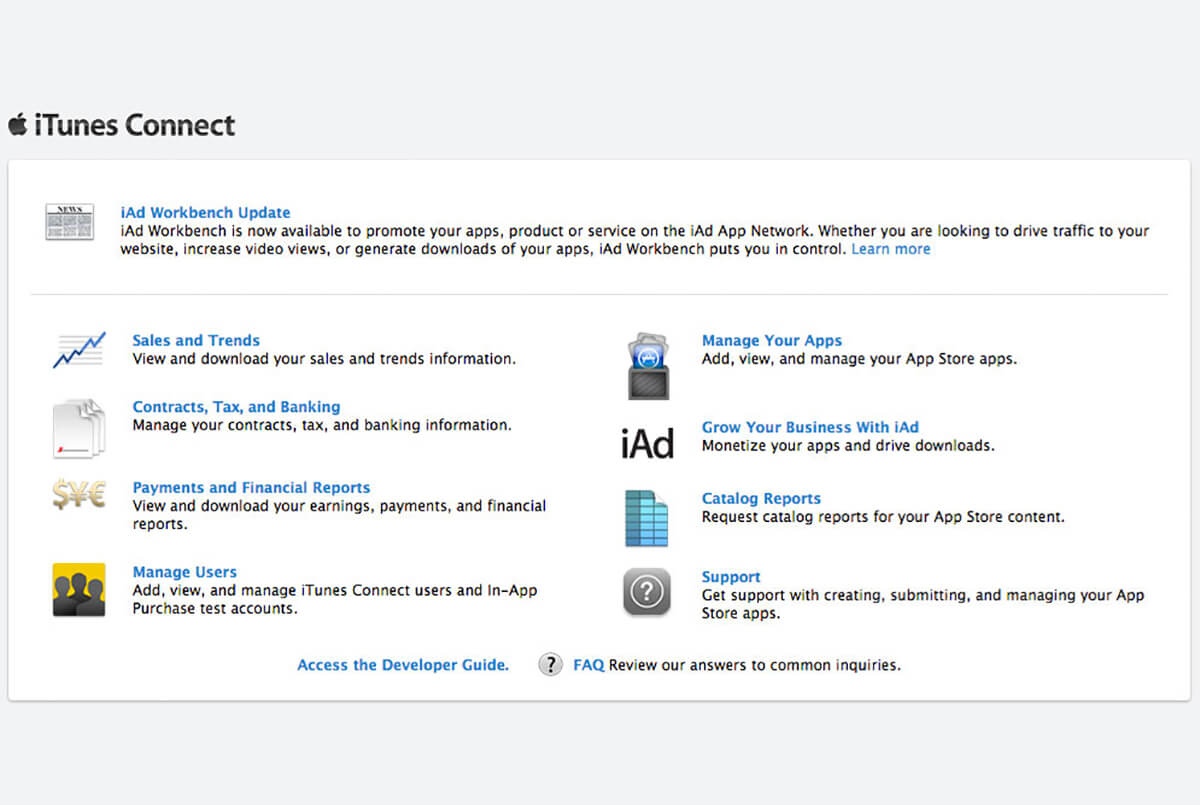Image resolution: width=1200 pixels, height=805 pixels.
Task: Go to Contracts, Tax, and Banking
Action: coord(236,407)
